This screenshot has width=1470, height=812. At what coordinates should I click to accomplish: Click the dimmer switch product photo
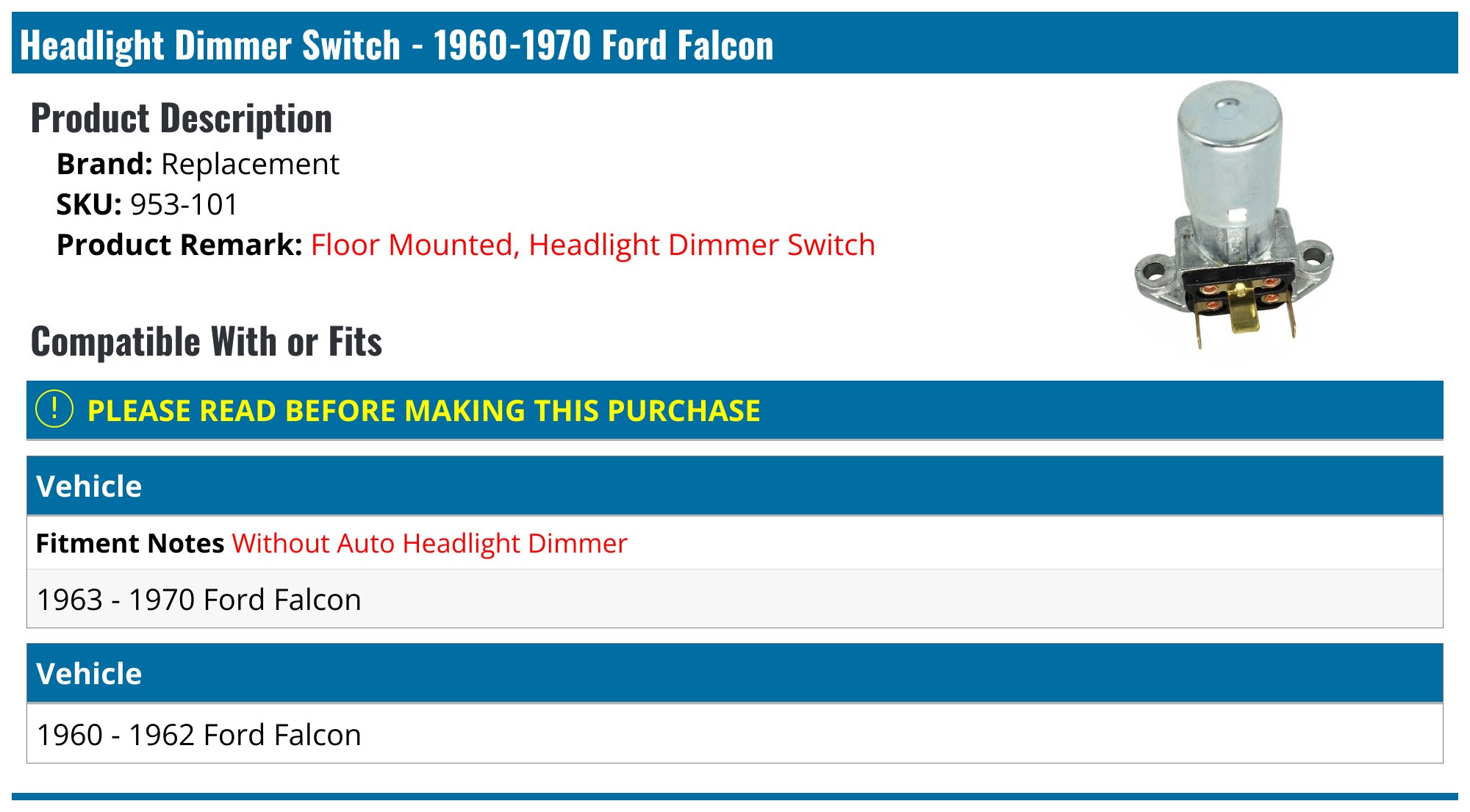[x=1233, y=220]
